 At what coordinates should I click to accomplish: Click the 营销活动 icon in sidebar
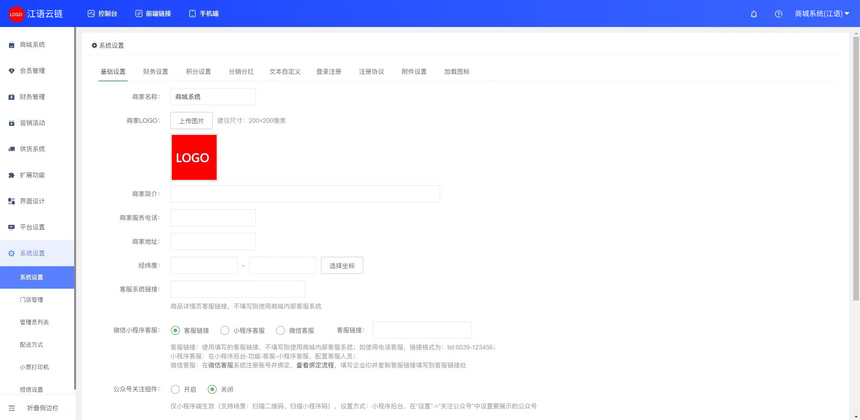12,123
